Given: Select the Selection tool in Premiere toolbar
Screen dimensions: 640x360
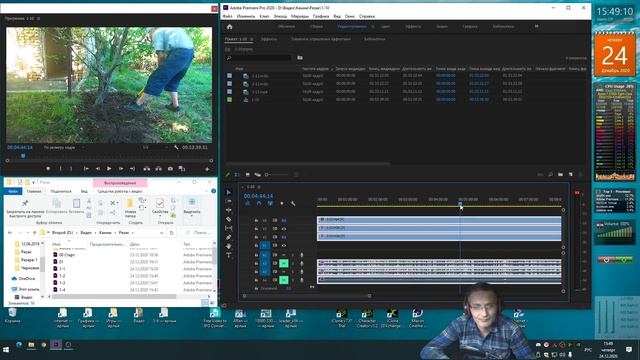Looking at the screenshot, I should [x=229, y=192].
